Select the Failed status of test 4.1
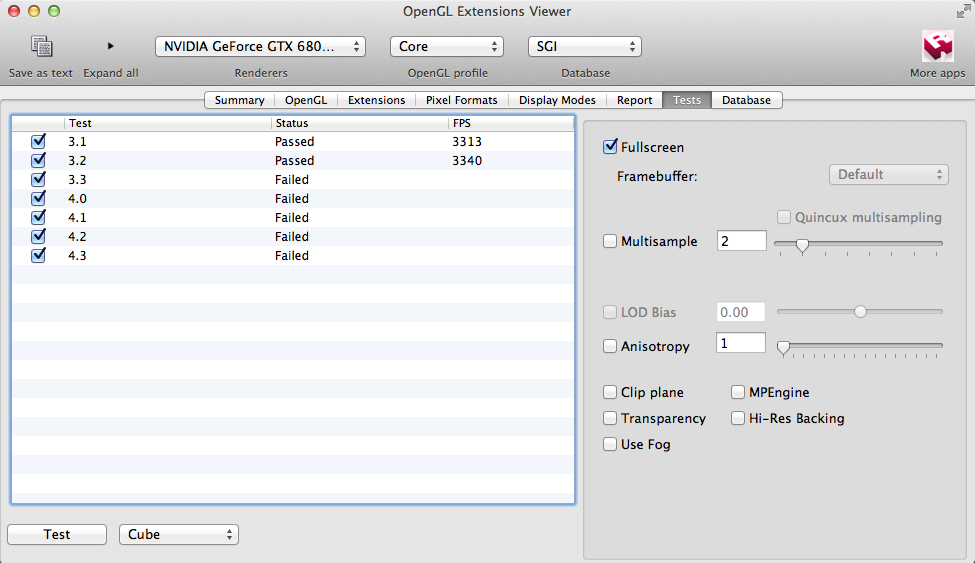 (x=292, y=218)
